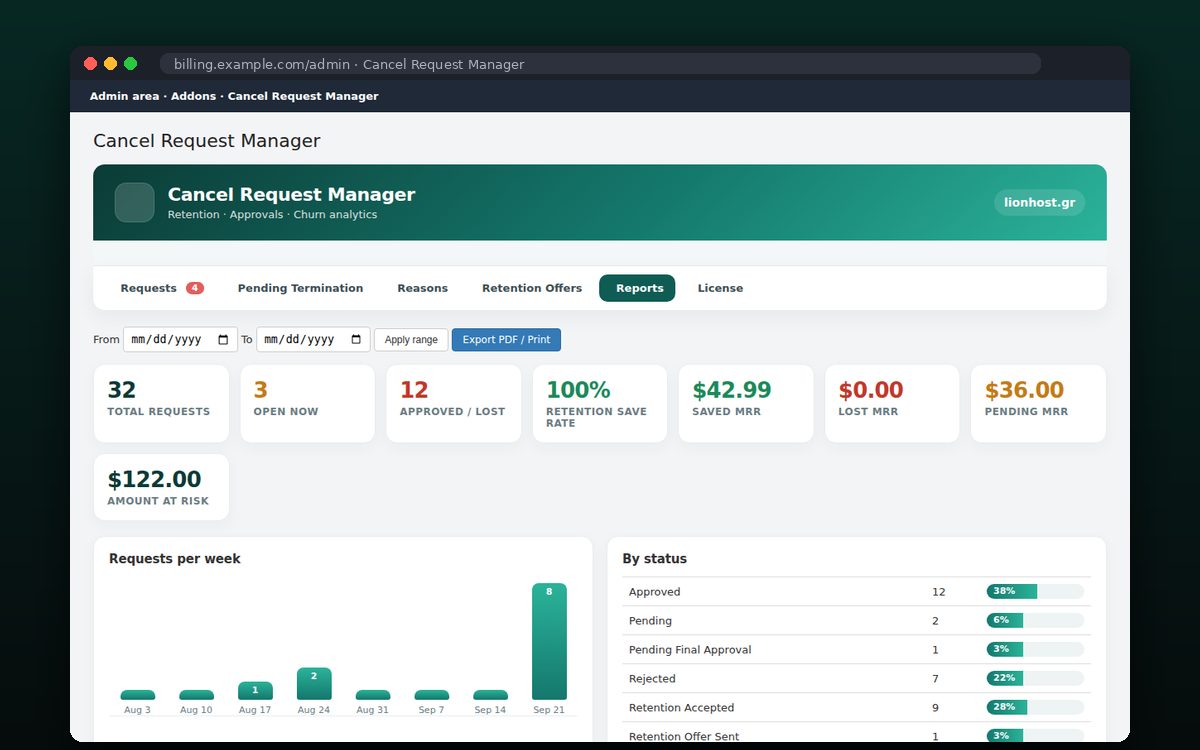Click the Pending 6% progress bar

[1035, 620]
